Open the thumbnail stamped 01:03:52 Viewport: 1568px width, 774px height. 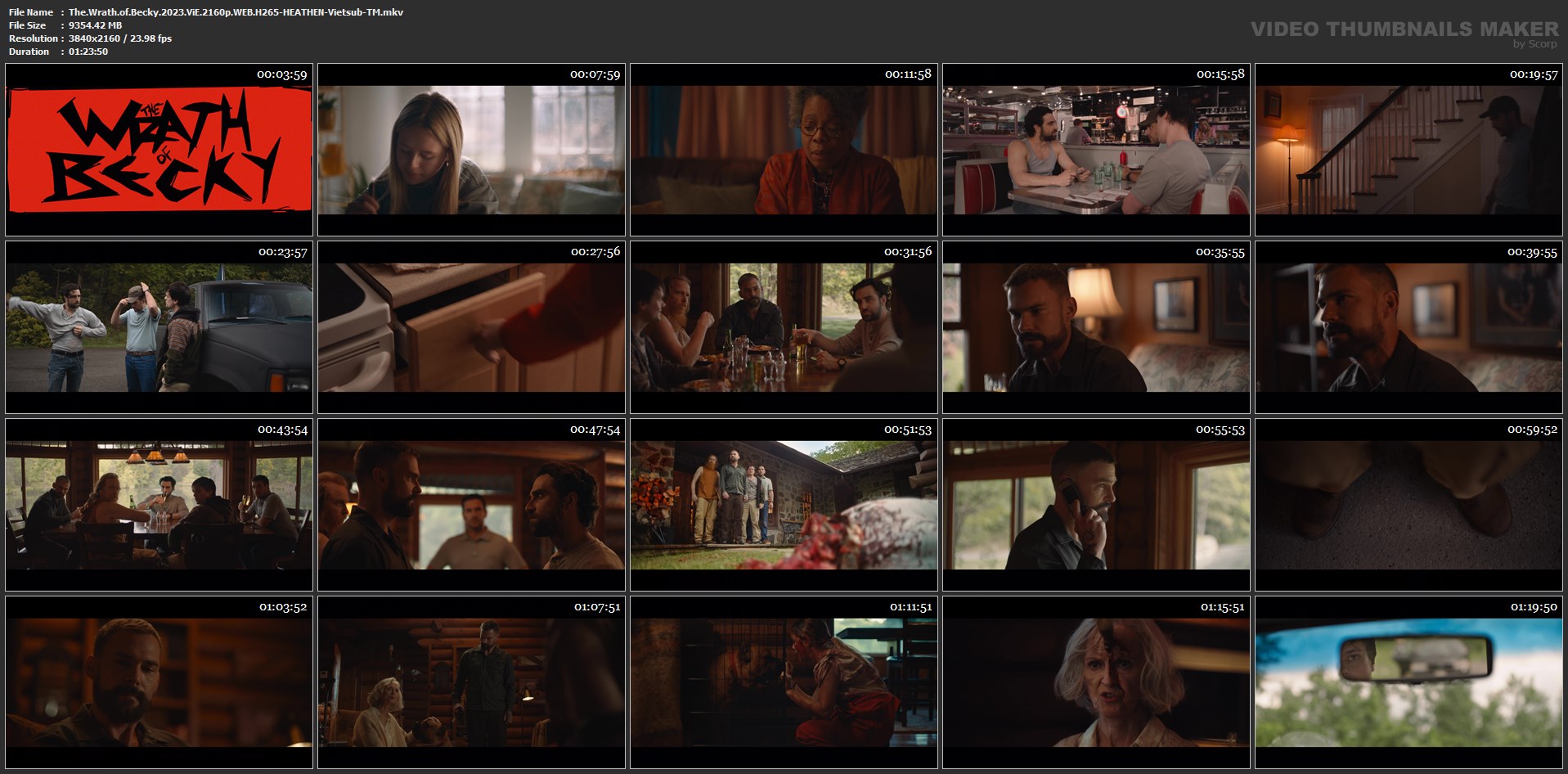coord(159,682)
